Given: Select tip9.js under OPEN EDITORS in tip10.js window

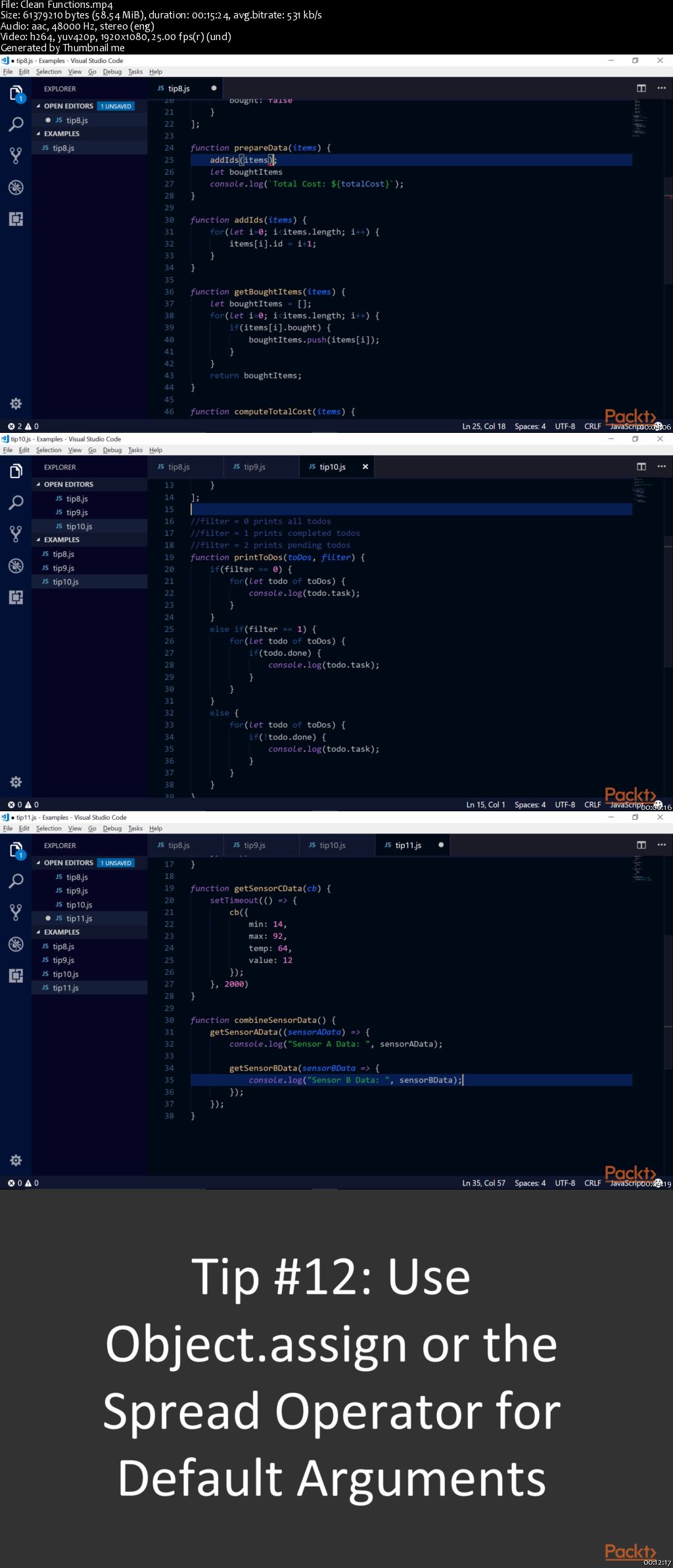Looking at the screenshot, I should pyautogui.click(x=89, y=512).
